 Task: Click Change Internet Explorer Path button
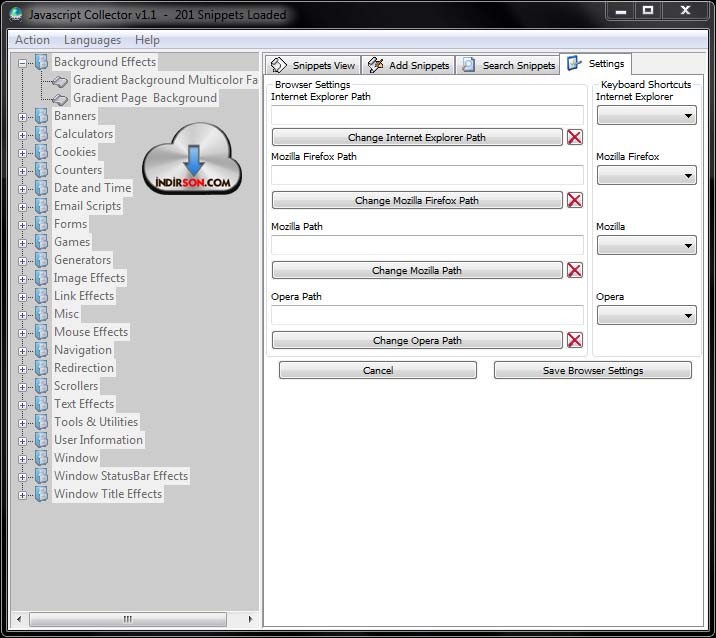tap(417, 137)
